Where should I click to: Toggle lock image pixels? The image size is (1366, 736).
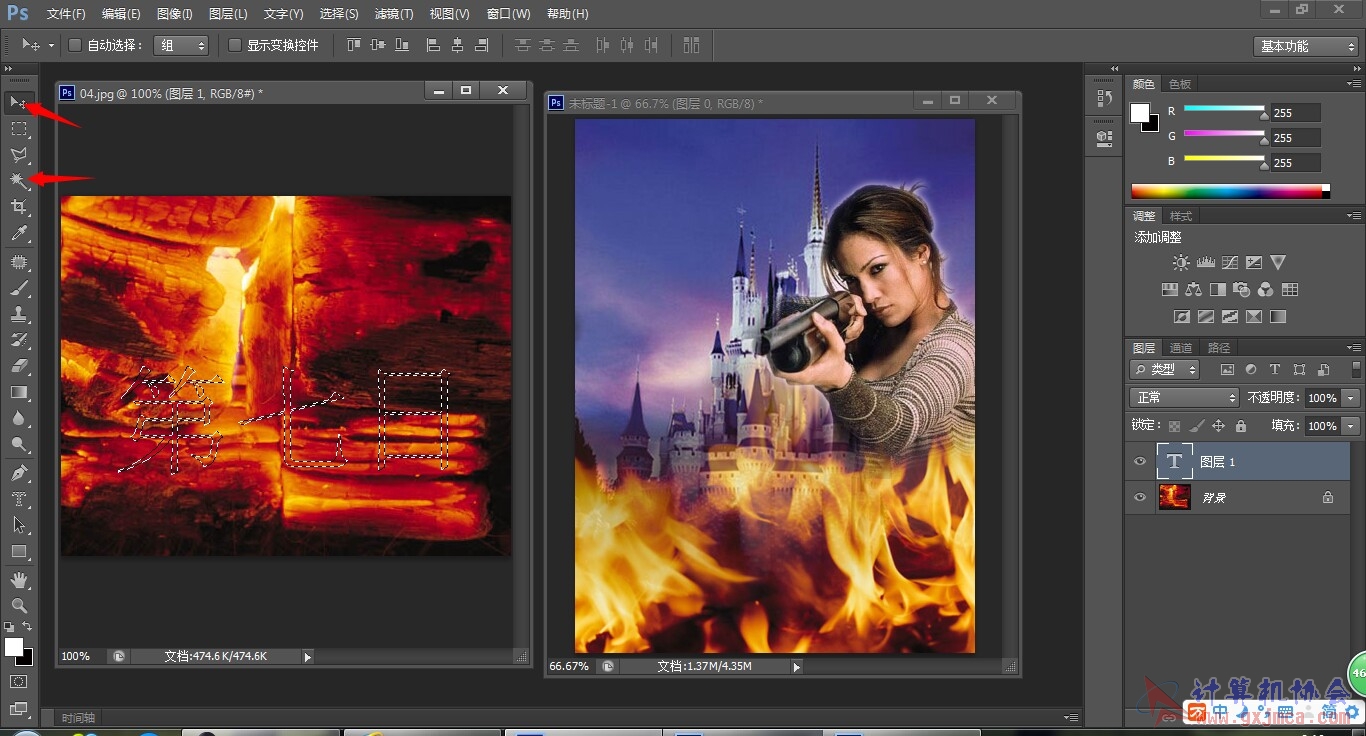pyautogui.click(x=1196, y=426)
